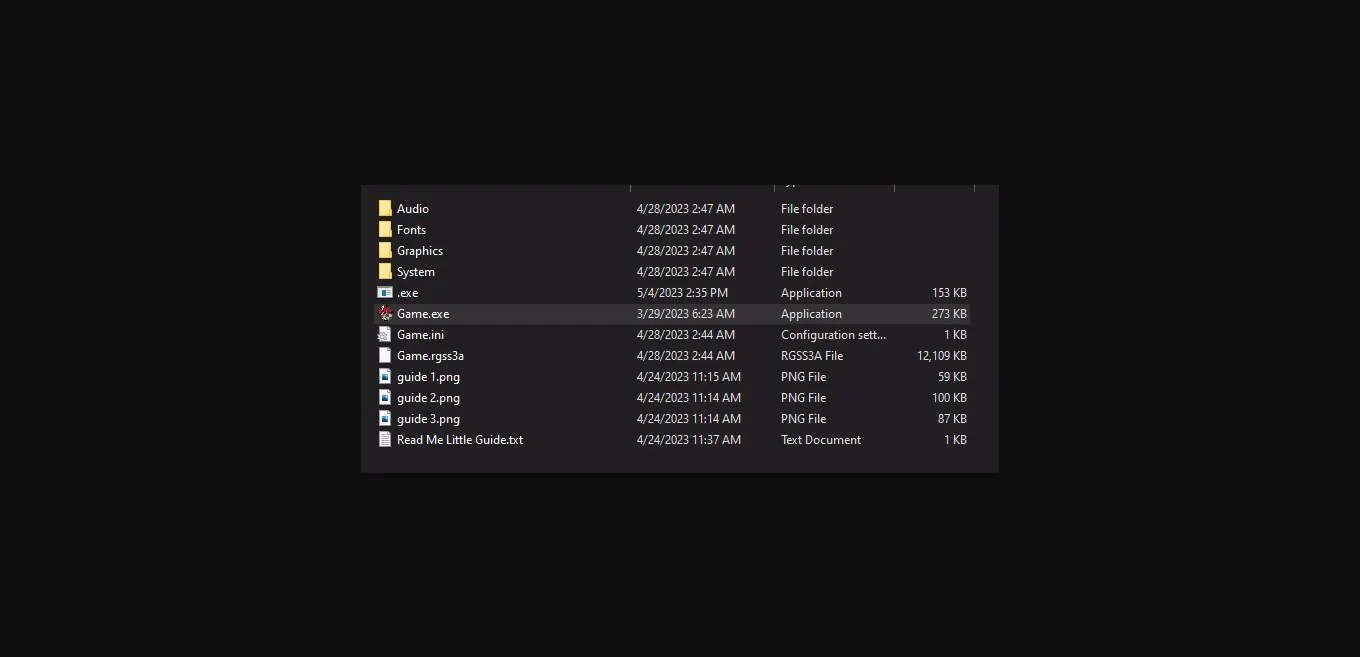Click the Read Me text document icon
Screen dimensions: 1360x657
tap(385, 440)
